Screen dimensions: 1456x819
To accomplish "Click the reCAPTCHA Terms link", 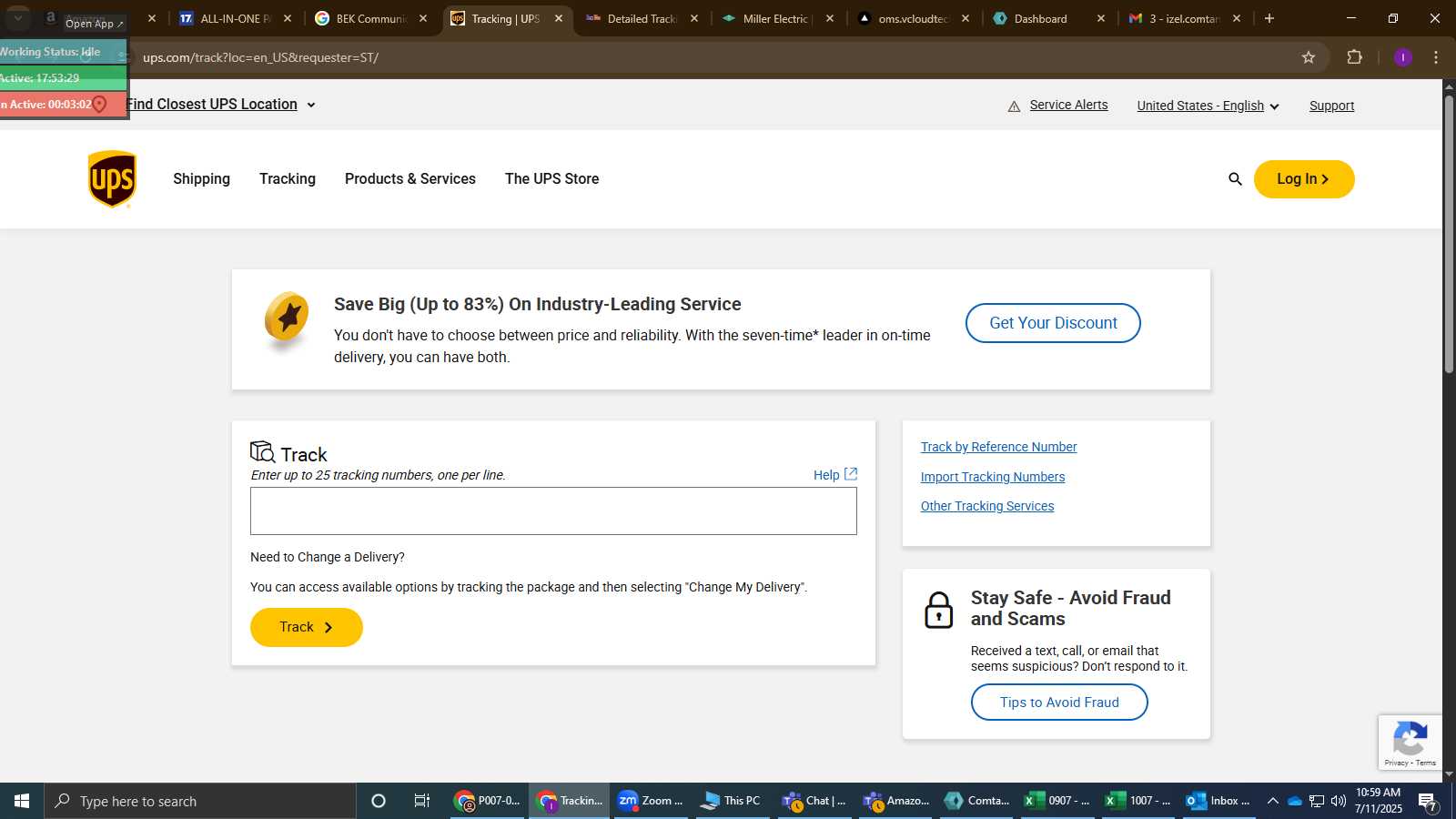I will (1426, 763).
